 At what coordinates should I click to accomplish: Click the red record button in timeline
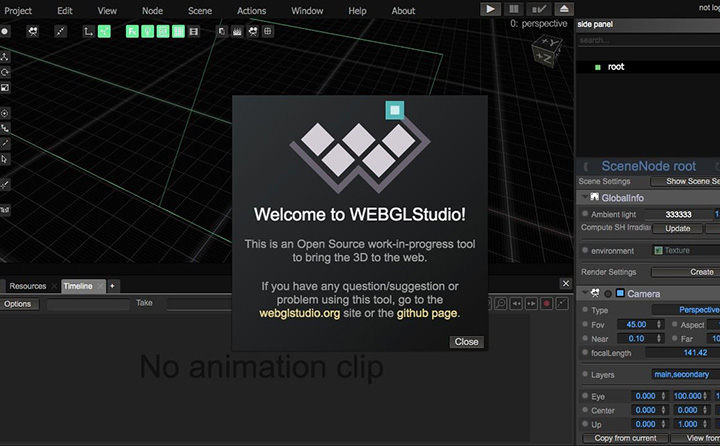point(546,304)
